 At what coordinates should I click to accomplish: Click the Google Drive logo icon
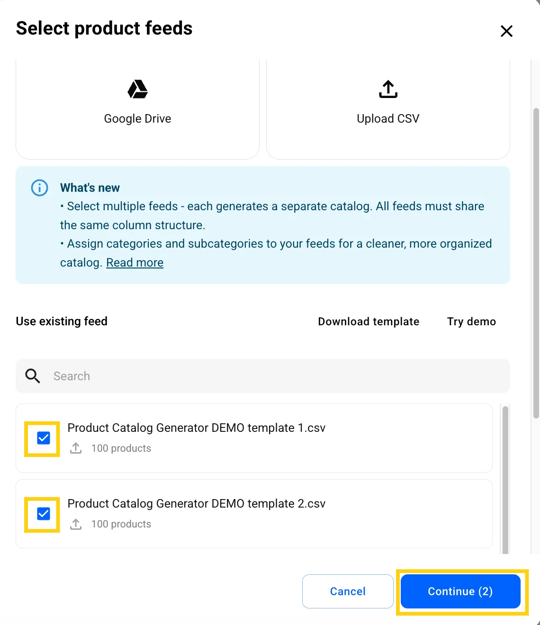click(137, 89)
